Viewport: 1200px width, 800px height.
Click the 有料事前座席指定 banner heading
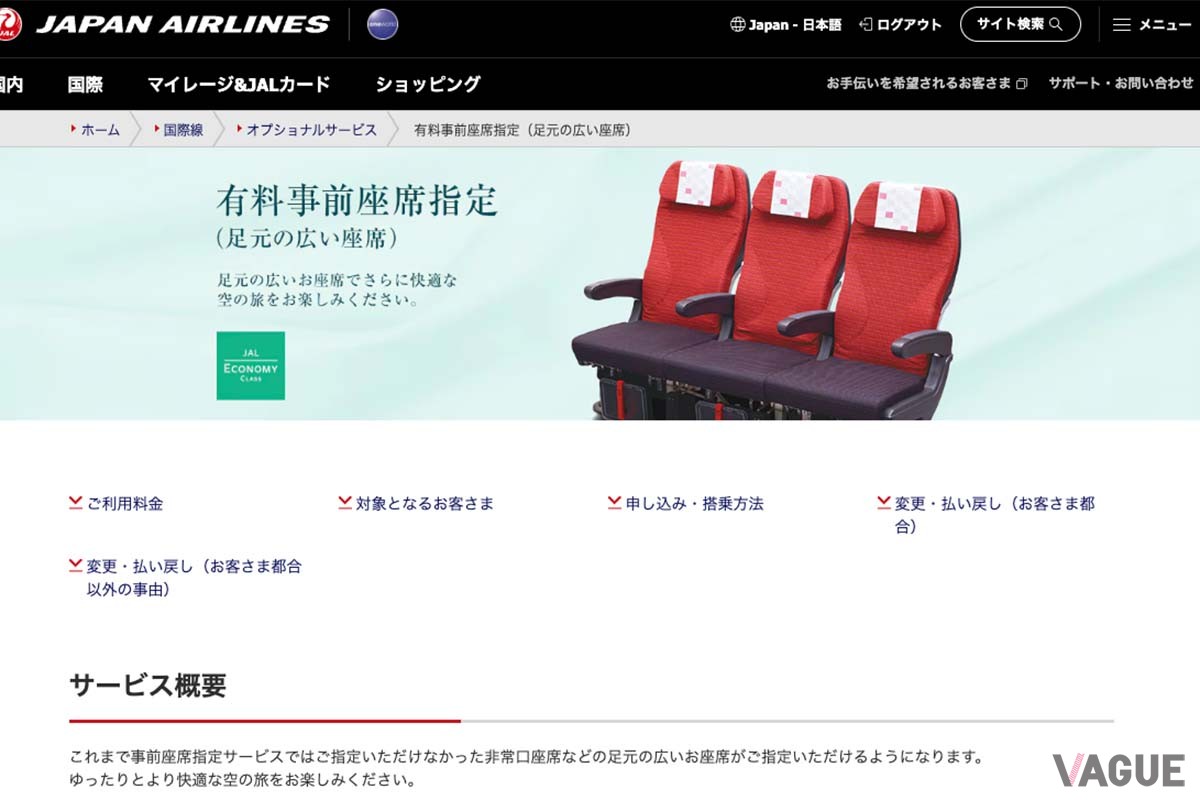(x=357, y=200)
